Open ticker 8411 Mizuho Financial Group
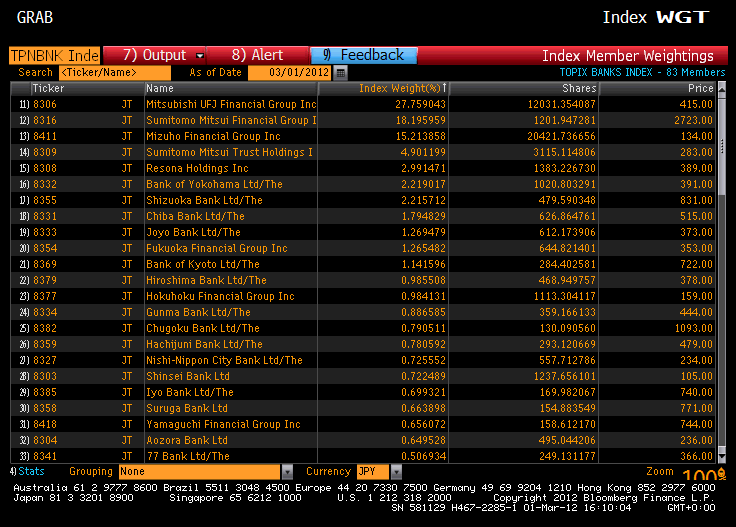The height and width of the screenshot is (527, 736). (x=45, y=136)
